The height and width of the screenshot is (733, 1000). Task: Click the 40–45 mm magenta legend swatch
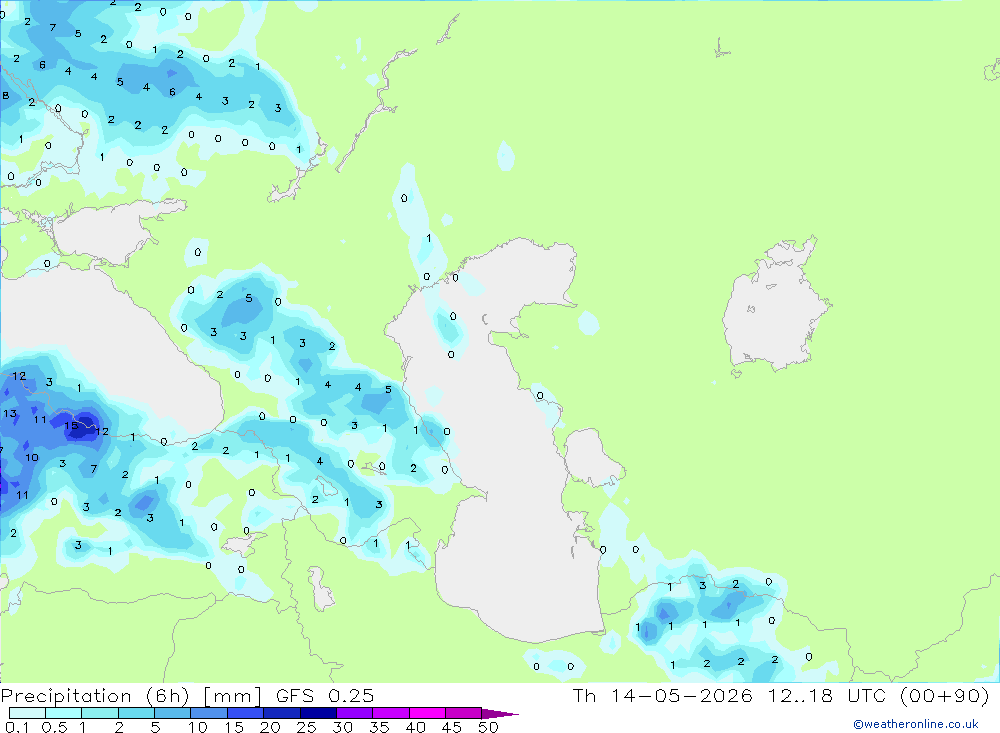[x=427, y=713]
